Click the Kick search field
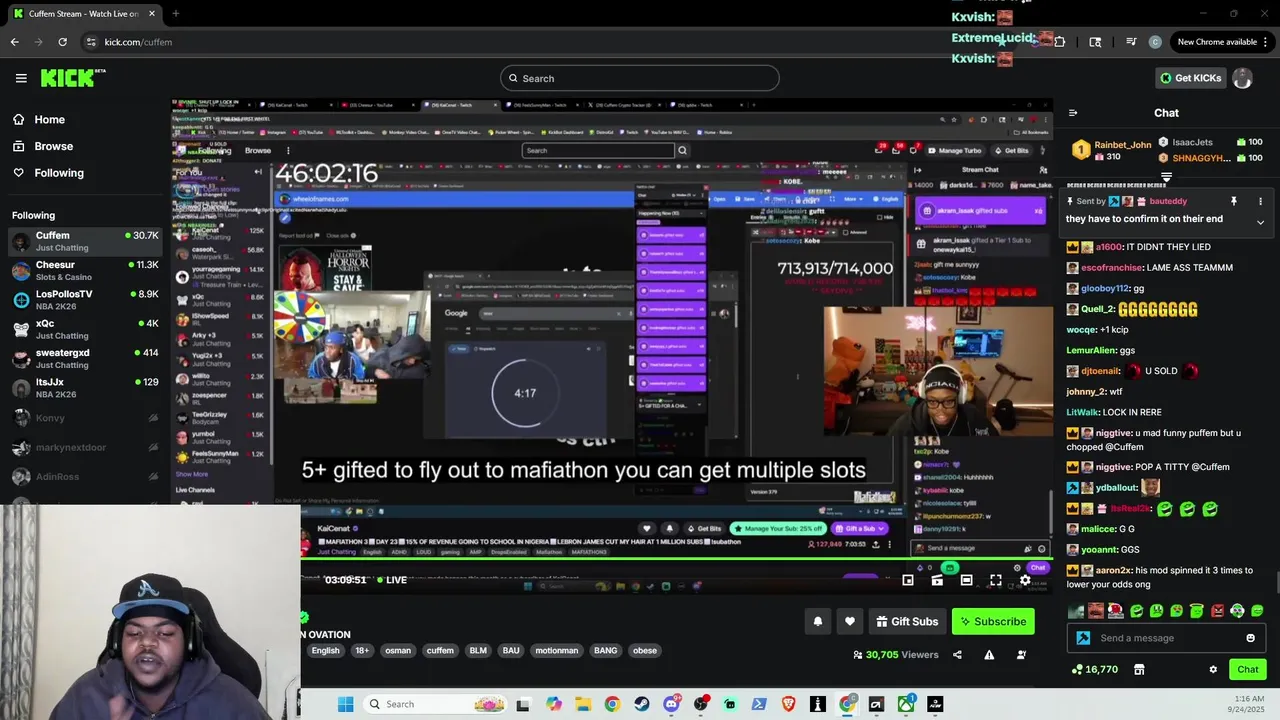Screen dimensions: 1280x720 640,78
